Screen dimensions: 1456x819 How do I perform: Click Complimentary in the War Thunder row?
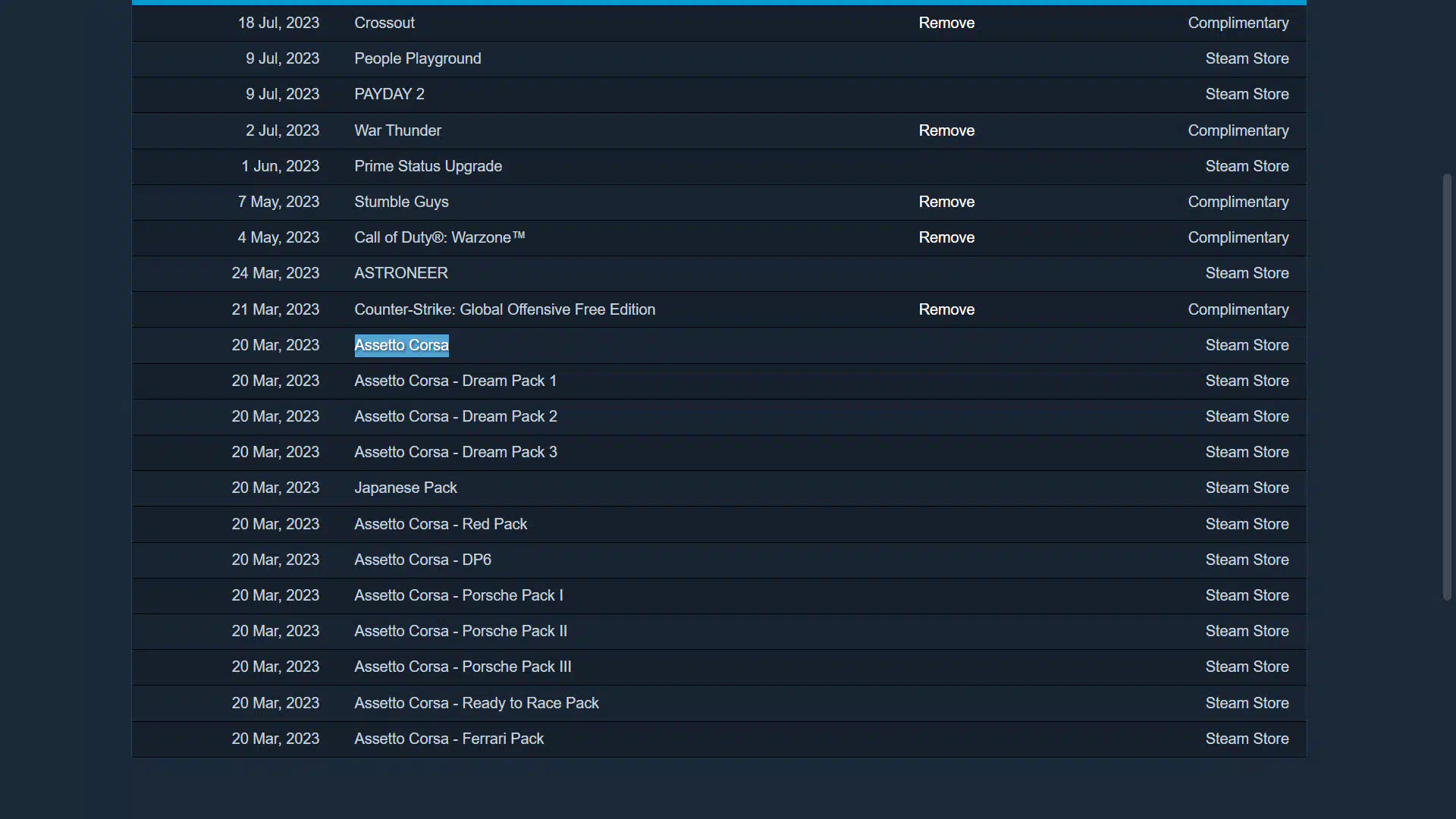click(x=1238, y=130)
